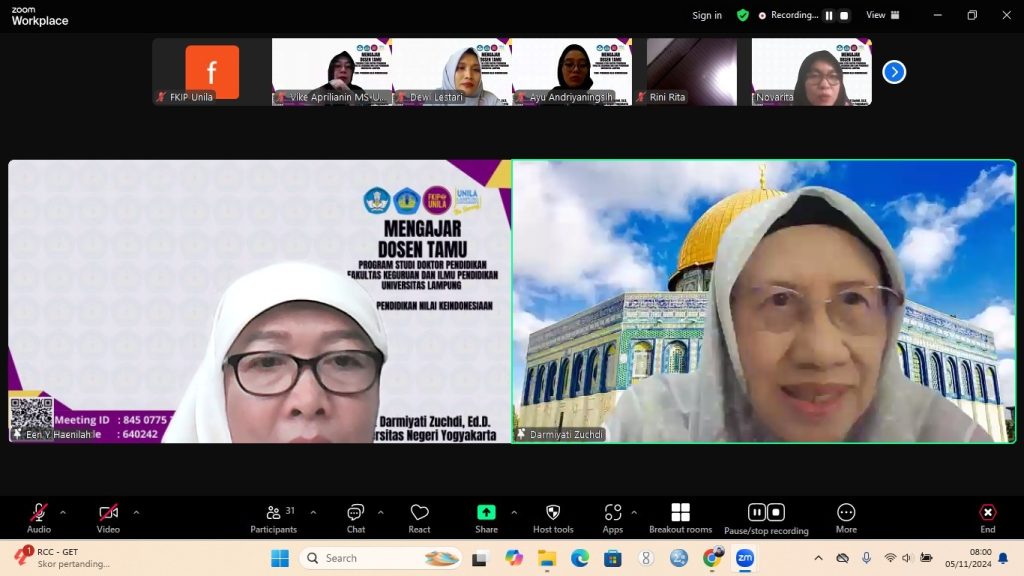
Task: Expand the video settings arrow
Action: pyautogui.click(x=136, y=512)
